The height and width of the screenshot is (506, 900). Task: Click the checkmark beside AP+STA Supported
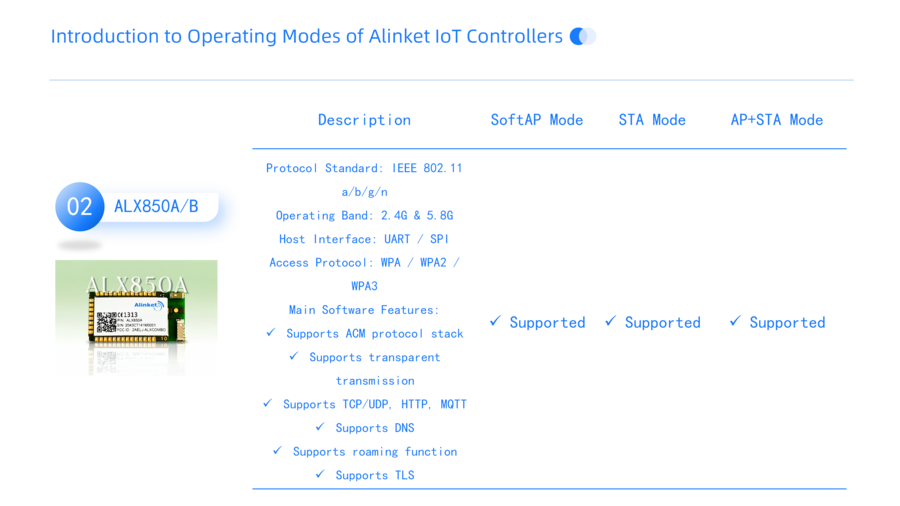pyautogui.click(x=735, y=321)
